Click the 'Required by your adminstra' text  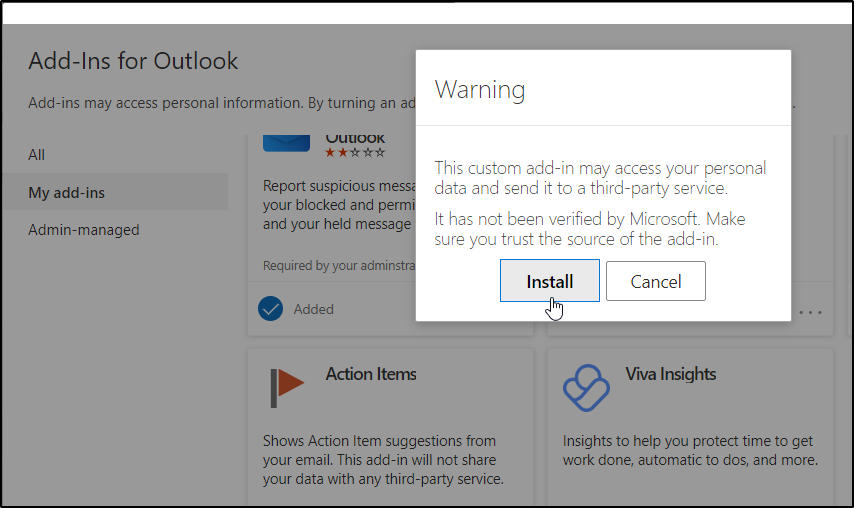point(339,266)
